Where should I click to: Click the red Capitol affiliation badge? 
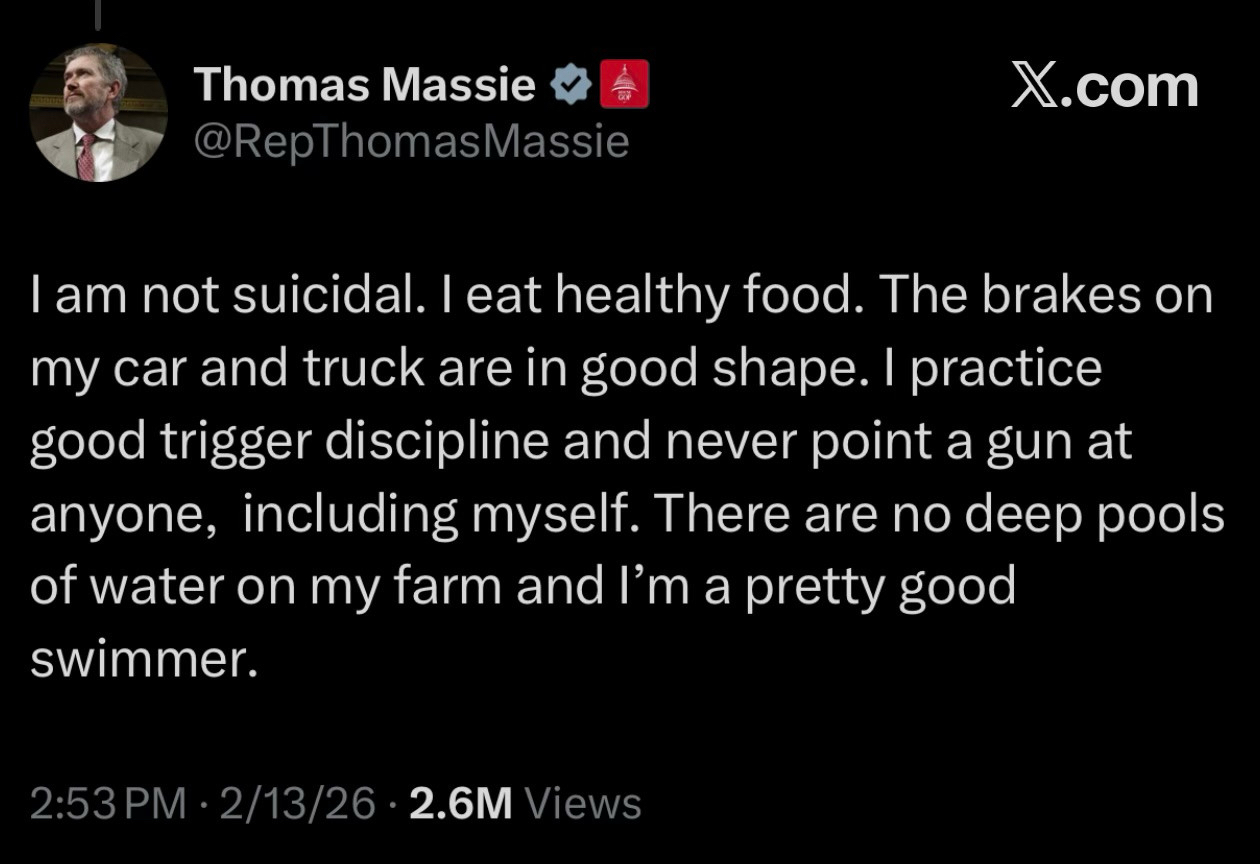pos(624,84)
